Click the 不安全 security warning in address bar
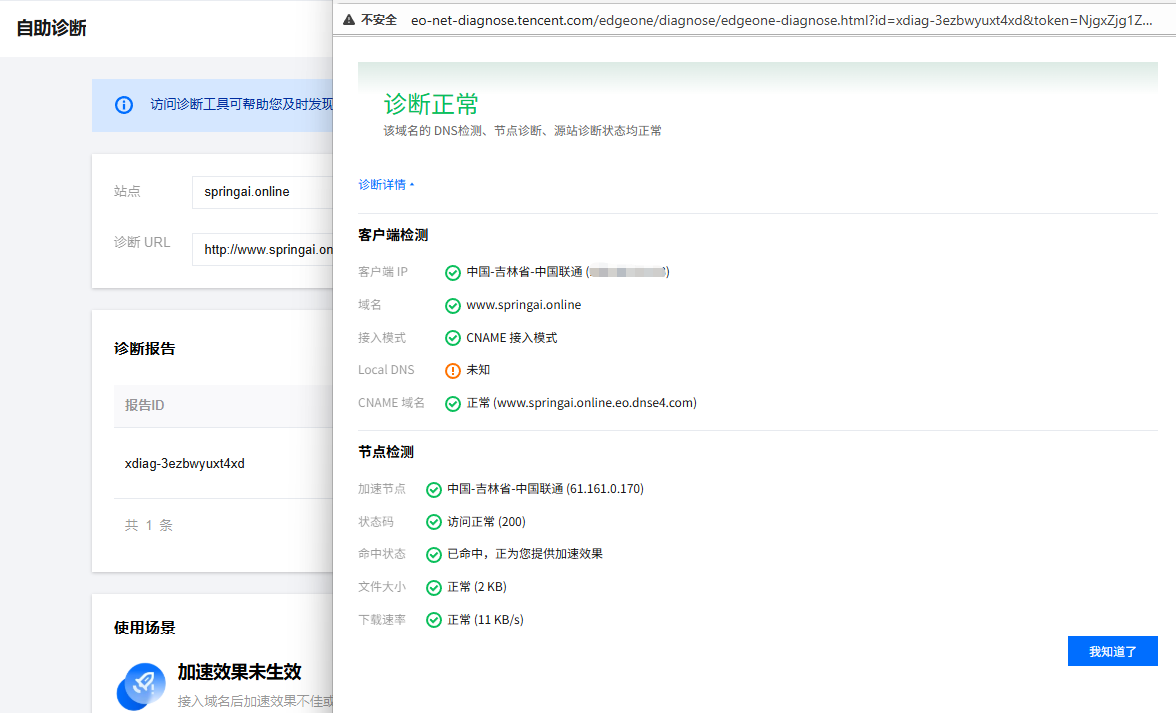Viewport: 1176px width, 713px height. [370, 20]
